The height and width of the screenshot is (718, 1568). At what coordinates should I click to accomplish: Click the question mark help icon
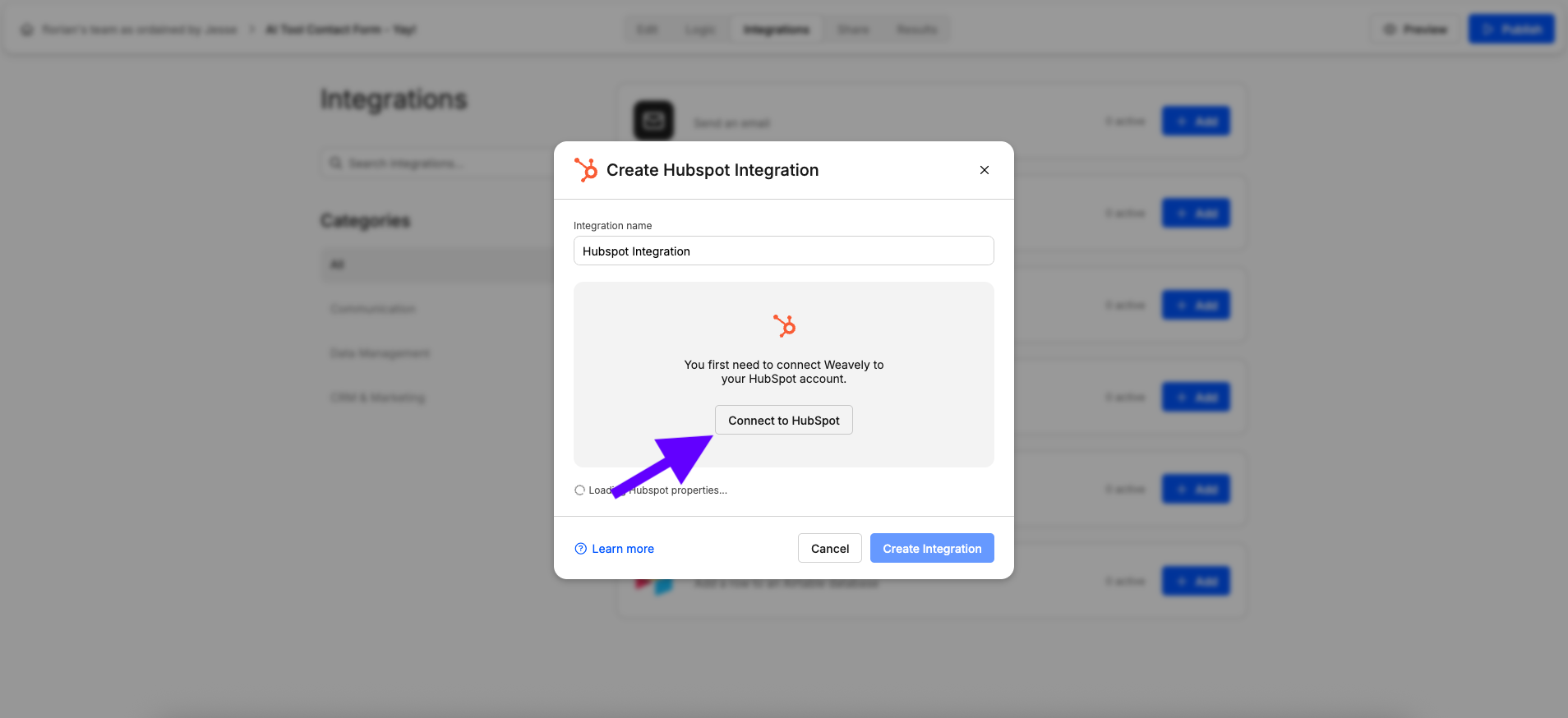click(x=580, y=549)
